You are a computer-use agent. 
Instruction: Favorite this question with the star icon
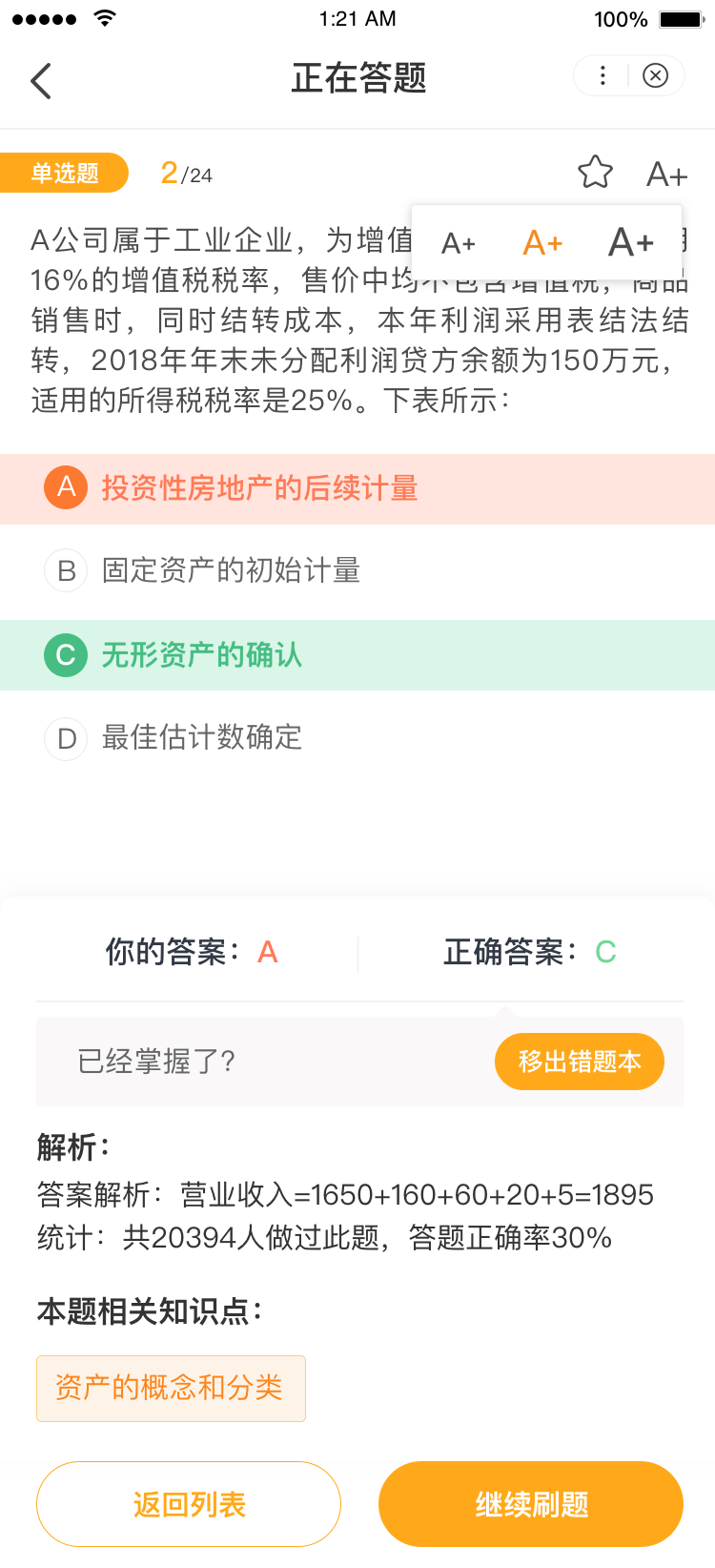(595, 173)
